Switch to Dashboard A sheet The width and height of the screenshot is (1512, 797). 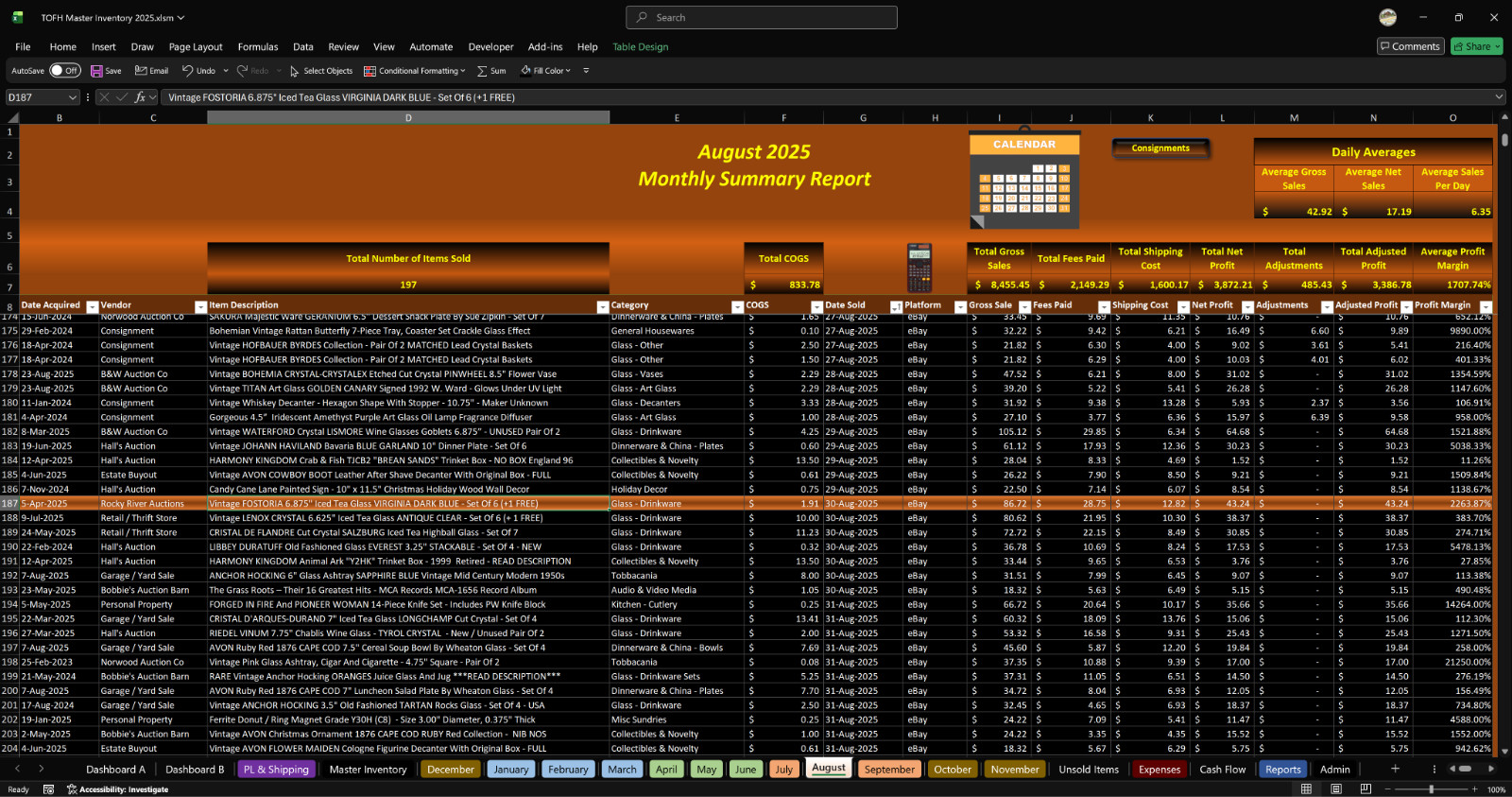[117, 770]
